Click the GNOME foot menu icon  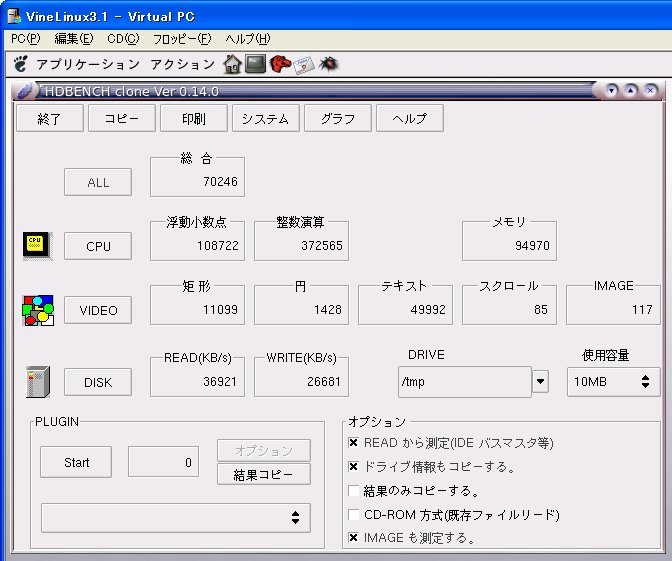(20, 64)
